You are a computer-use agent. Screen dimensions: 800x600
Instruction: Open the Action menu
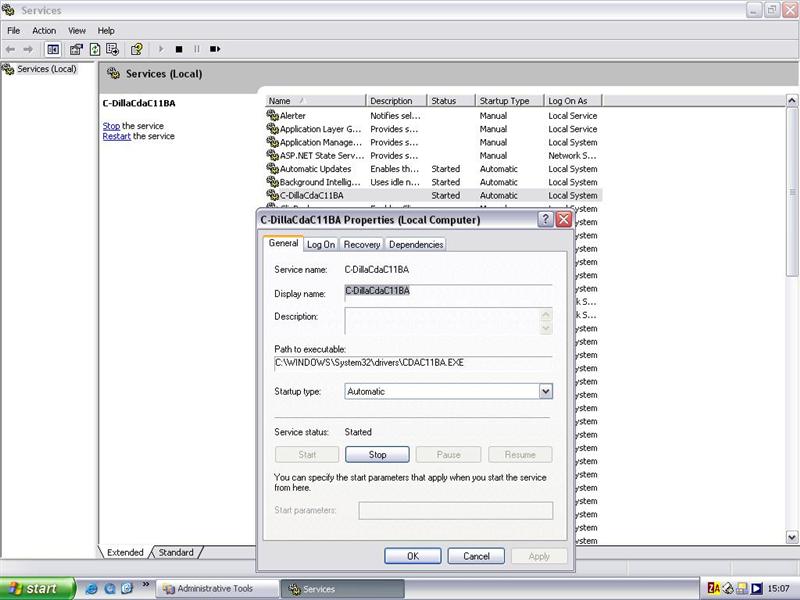(x=44, y=31)
